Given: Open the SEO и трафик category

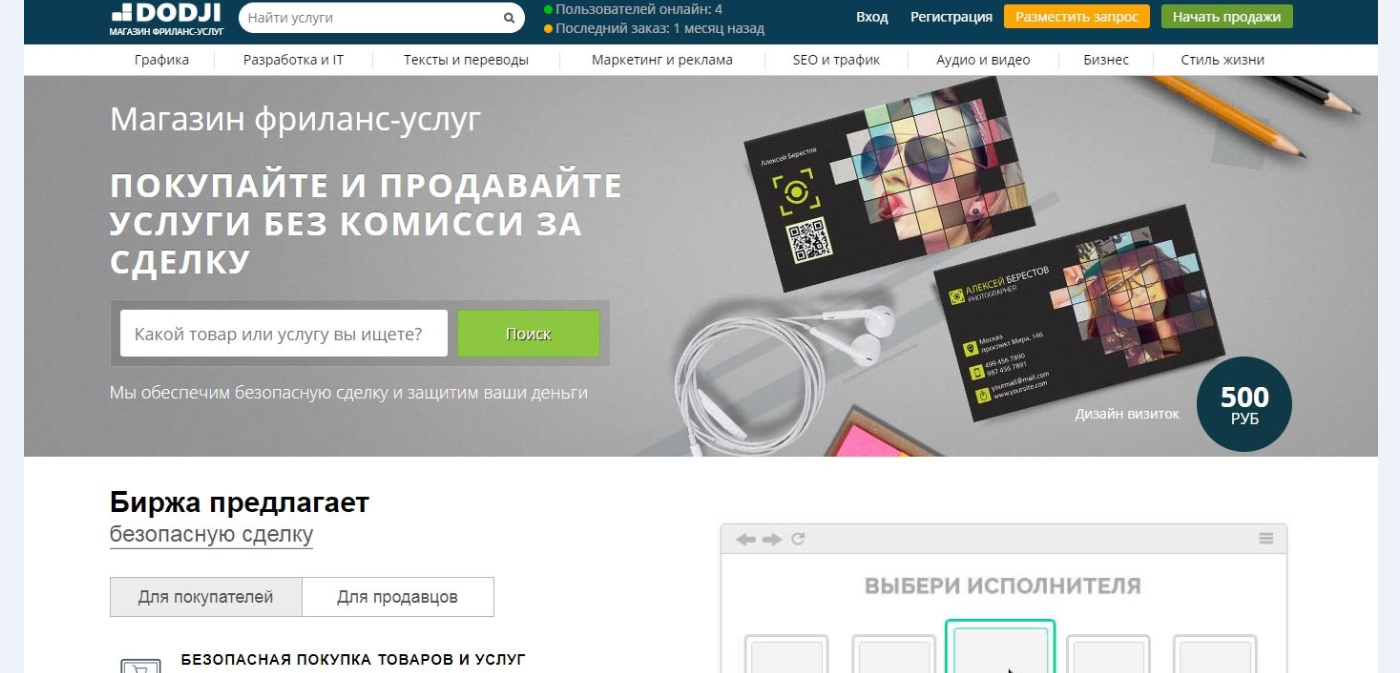Looking at the screenshot, I should (836, 60).
